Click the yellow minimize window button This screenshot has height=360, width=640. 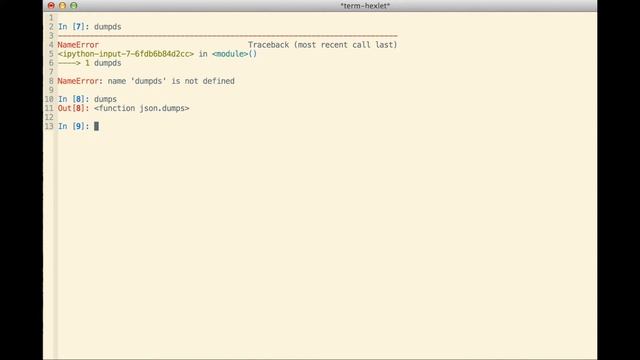(62, 6)
